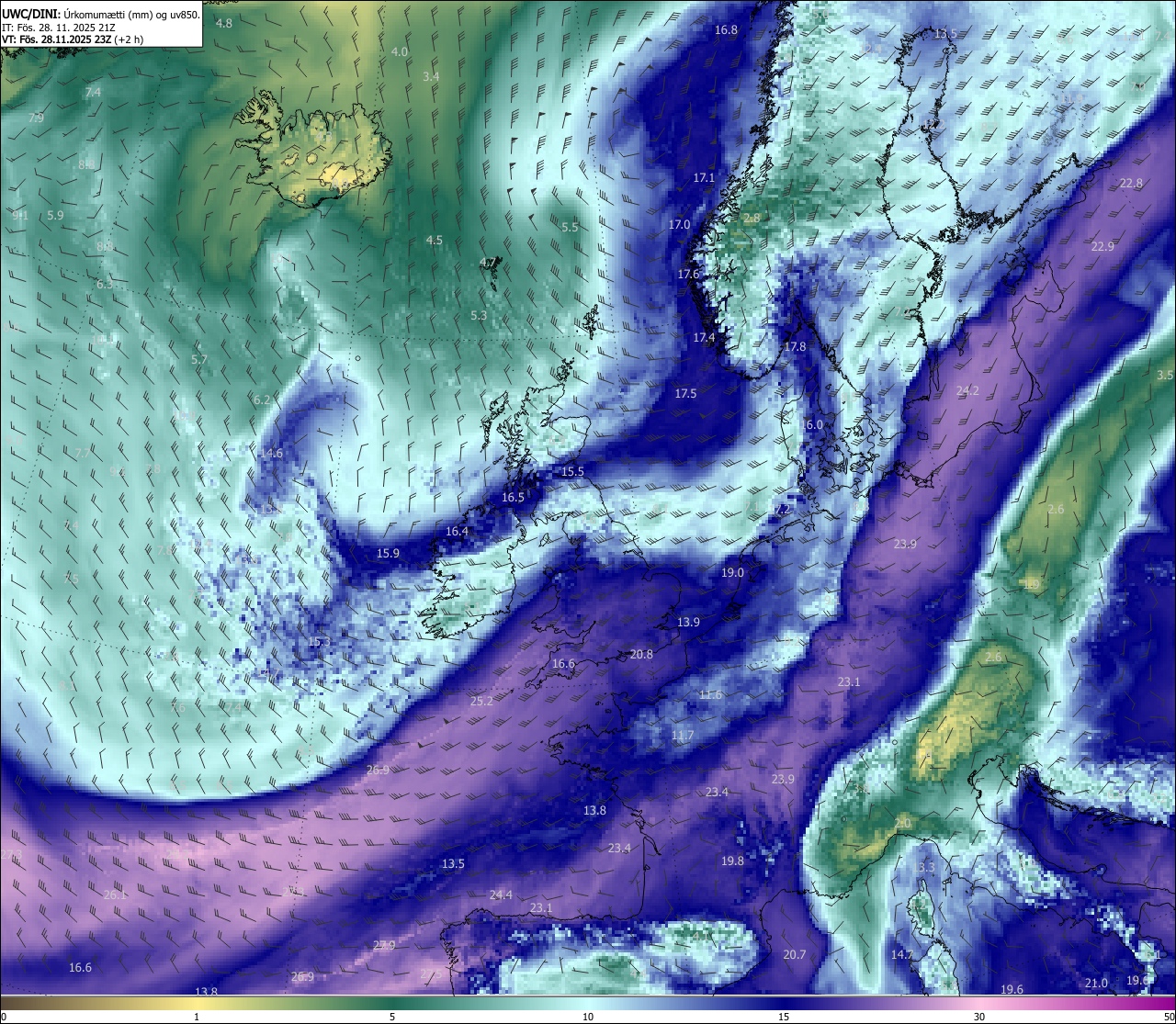
Task: Click the value 14.6 in the Atlantic
Action: pos(271,454)
